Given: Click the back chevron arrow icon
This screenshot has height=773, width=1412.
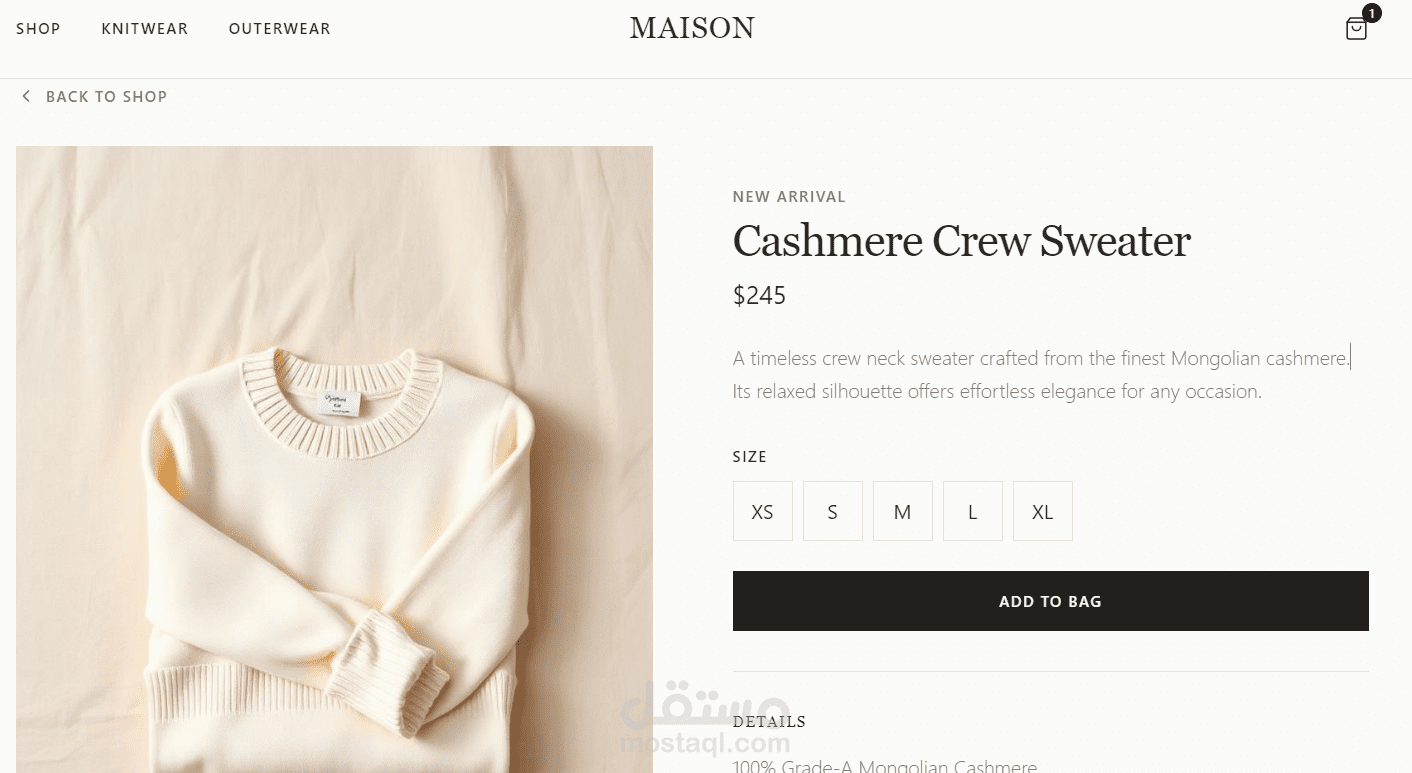Looking at the screenshot, I should pos(26,96).
